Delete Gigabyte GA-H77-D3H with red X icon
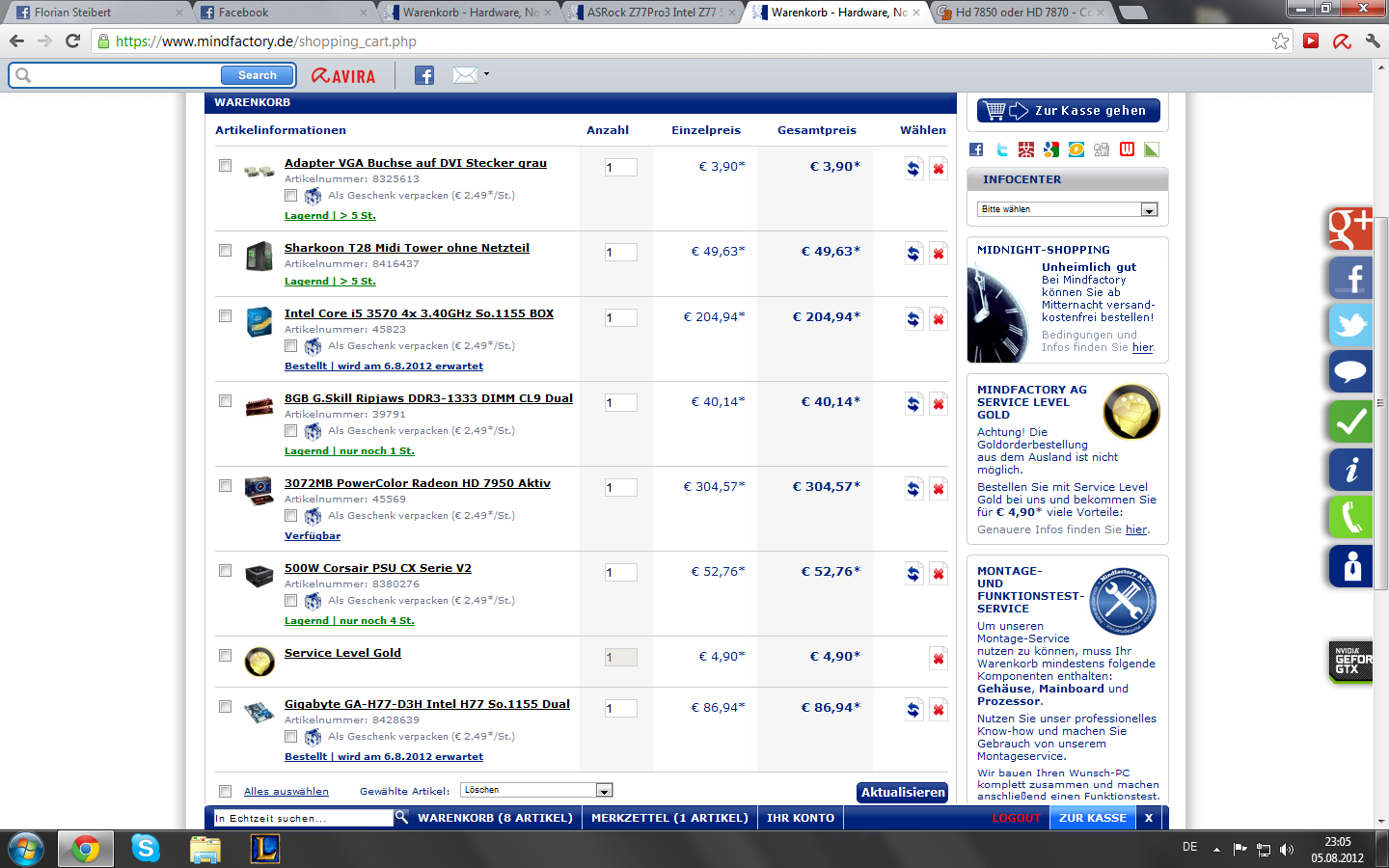This screenshot has width=1389, height=868. 938,710
